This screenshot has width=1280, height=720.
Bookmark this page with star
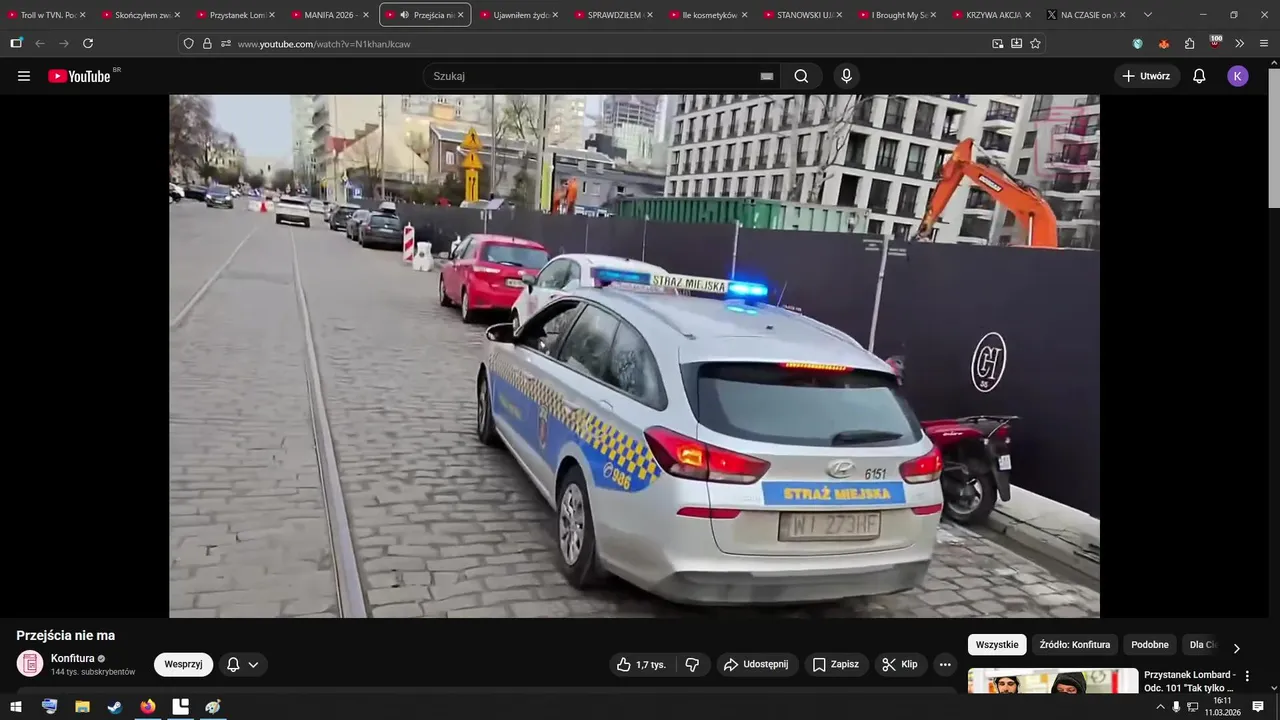click(x=1035, y=43)
